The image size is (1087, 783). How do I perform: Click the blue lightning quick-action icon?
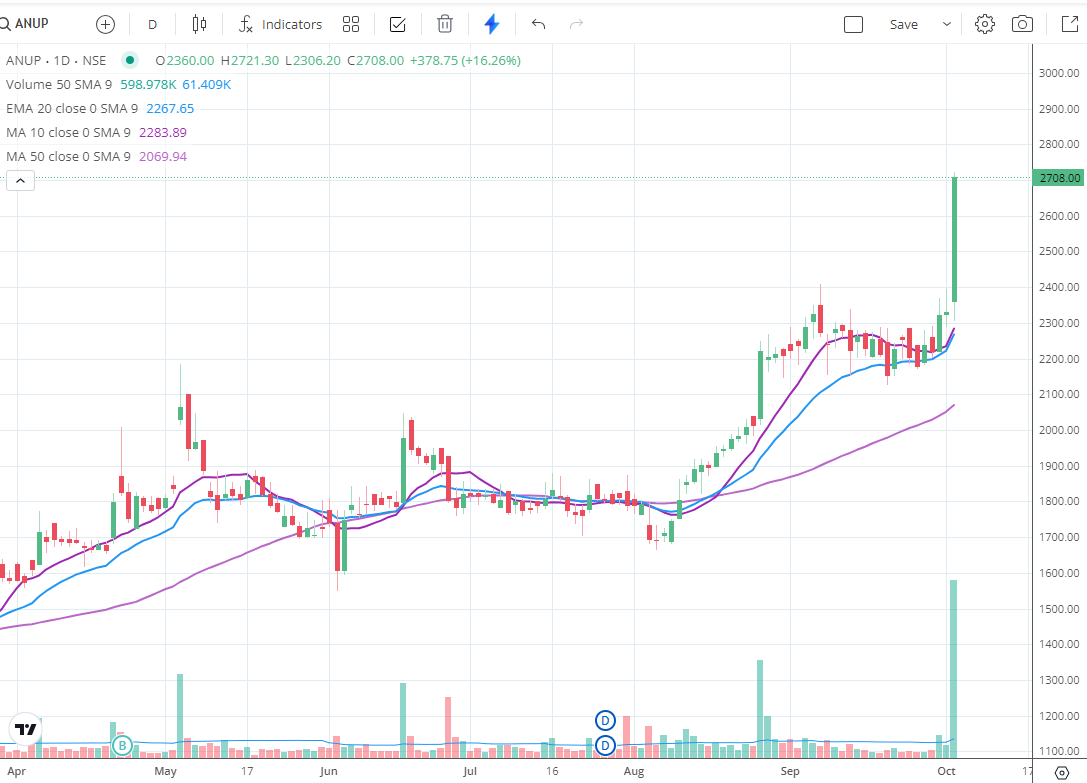pyautogui.click(x=490, y=24)
